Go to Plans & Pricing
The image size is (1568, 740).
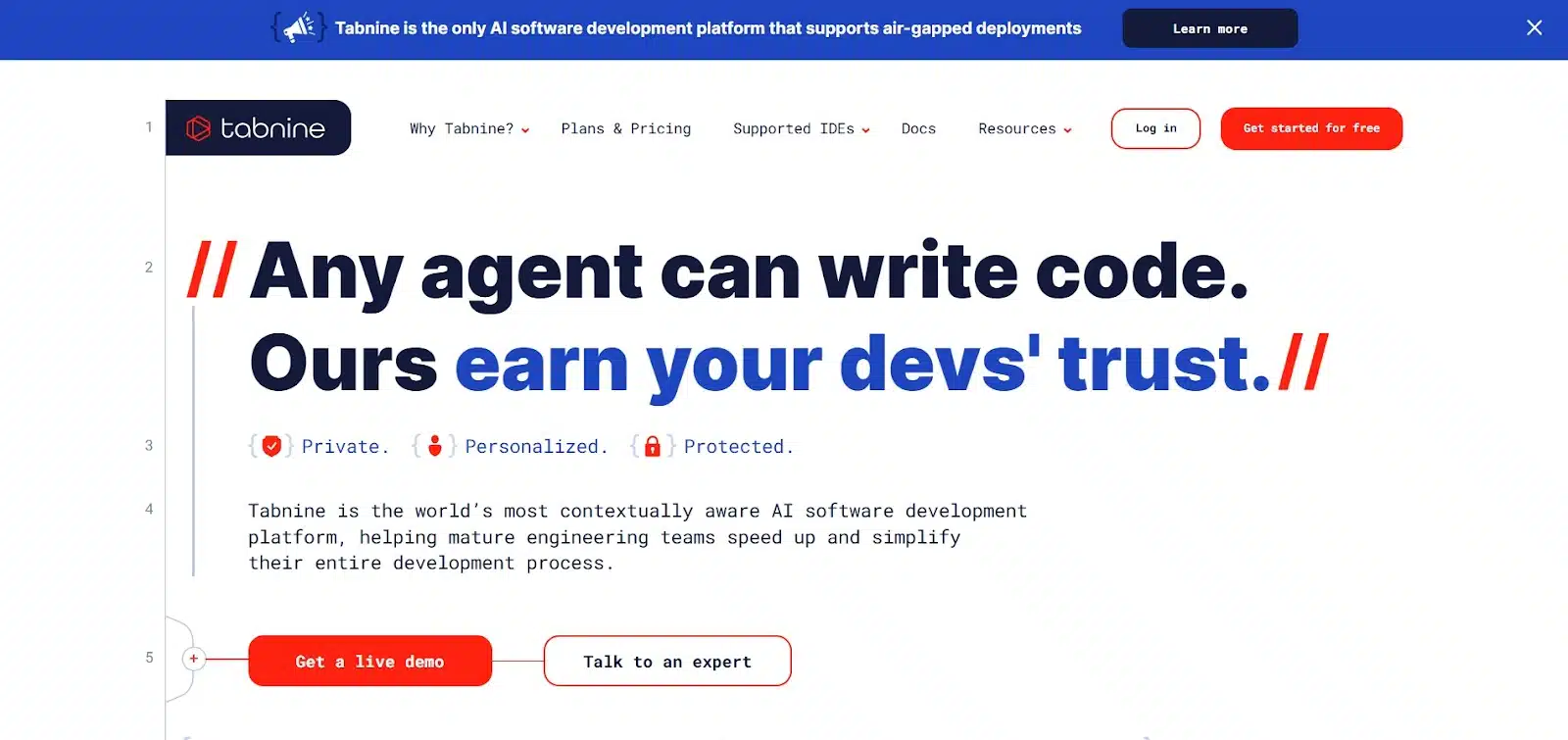[x=625, y=128]
